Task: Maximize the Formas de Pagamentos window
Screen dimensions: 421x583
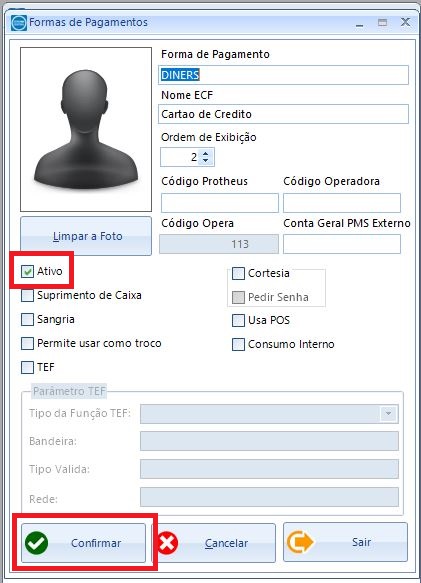Action: 382,22
